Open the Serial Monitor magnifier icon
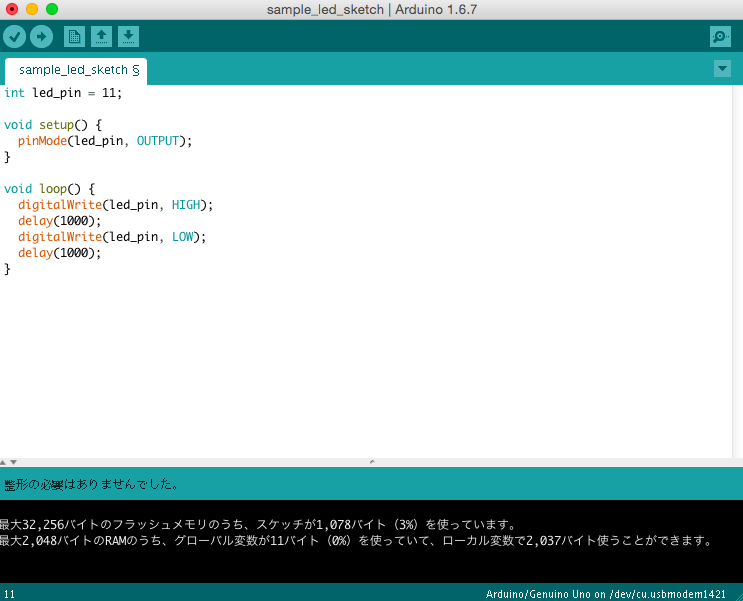The width and height of the screenshot is (743, 601). [720, 36]
